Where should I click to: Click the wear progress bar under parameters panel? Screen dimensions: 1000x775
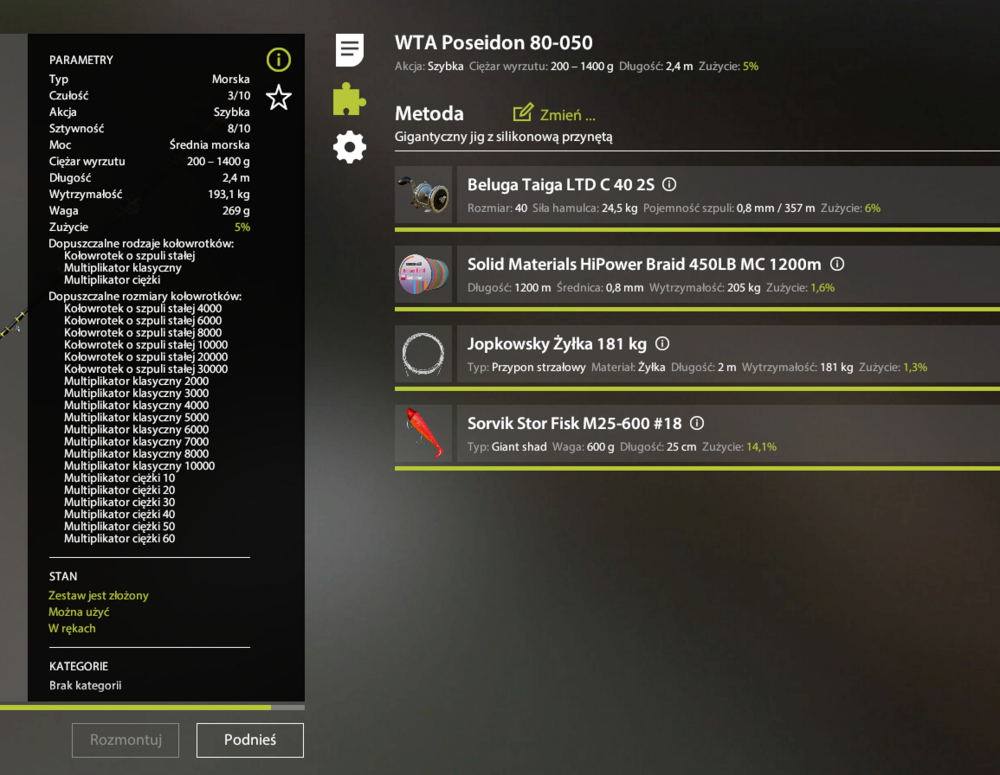[152, 707]
